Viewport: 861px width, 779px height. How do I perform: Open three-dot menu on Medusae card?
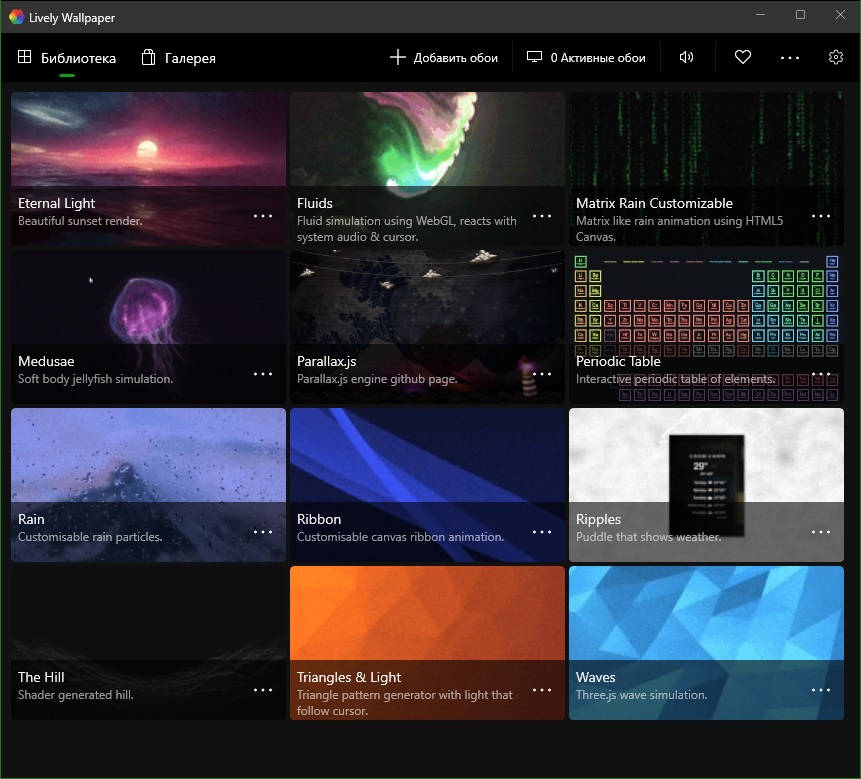tap(263, 374)
